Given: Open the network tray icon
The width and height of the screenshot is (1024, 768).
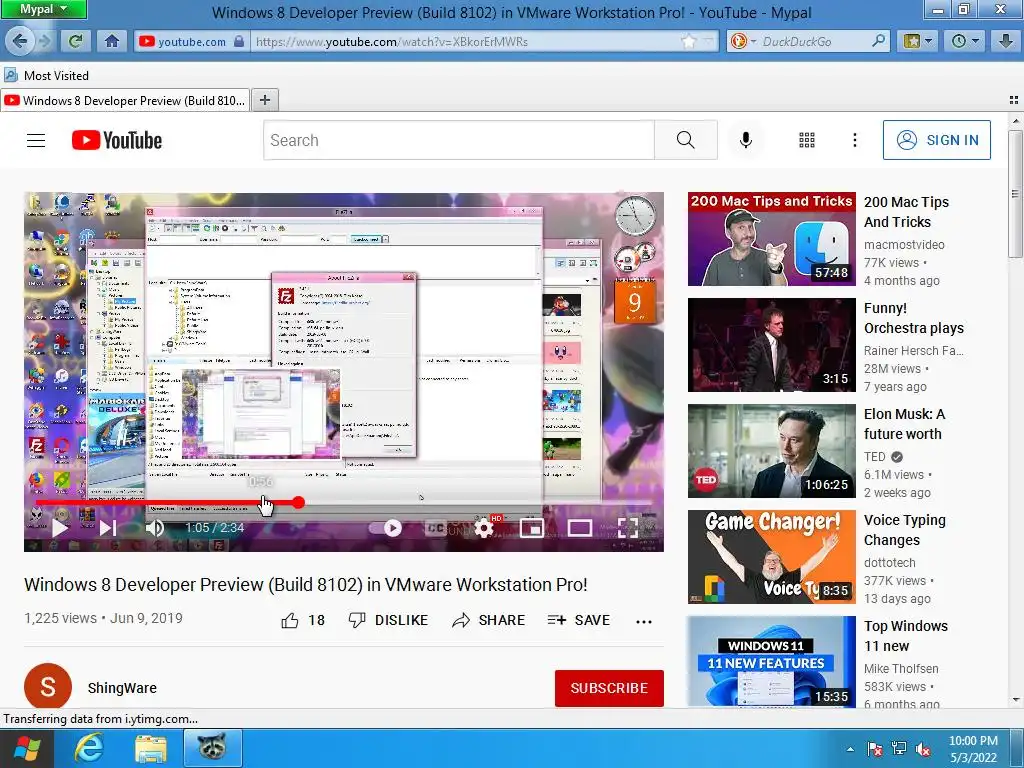Looking at the screenshot, I should tap(899, 749).
